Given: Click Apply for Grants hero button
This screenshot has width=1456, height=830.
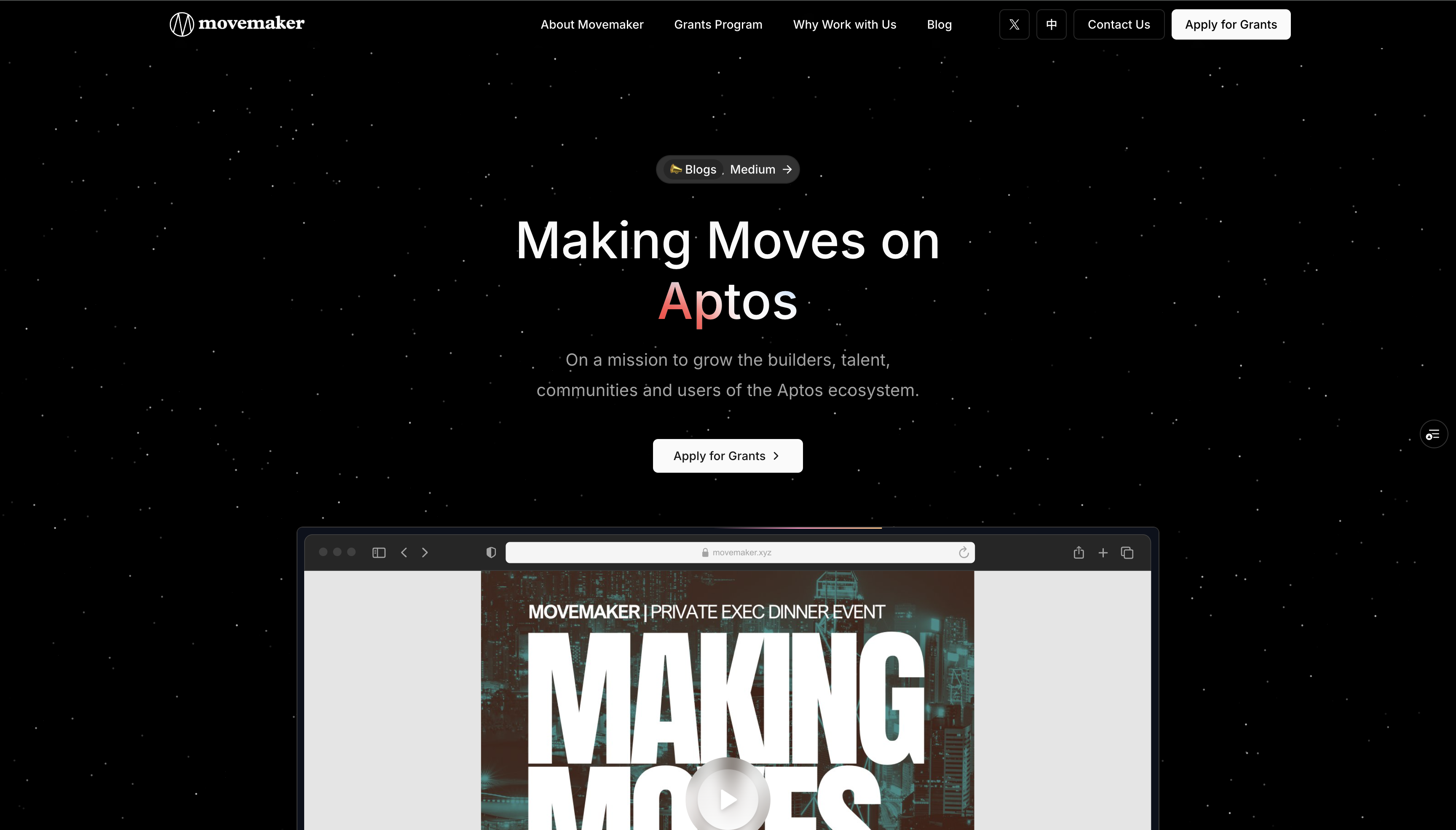Looking at the screenshot, I should tap(727, 455).
